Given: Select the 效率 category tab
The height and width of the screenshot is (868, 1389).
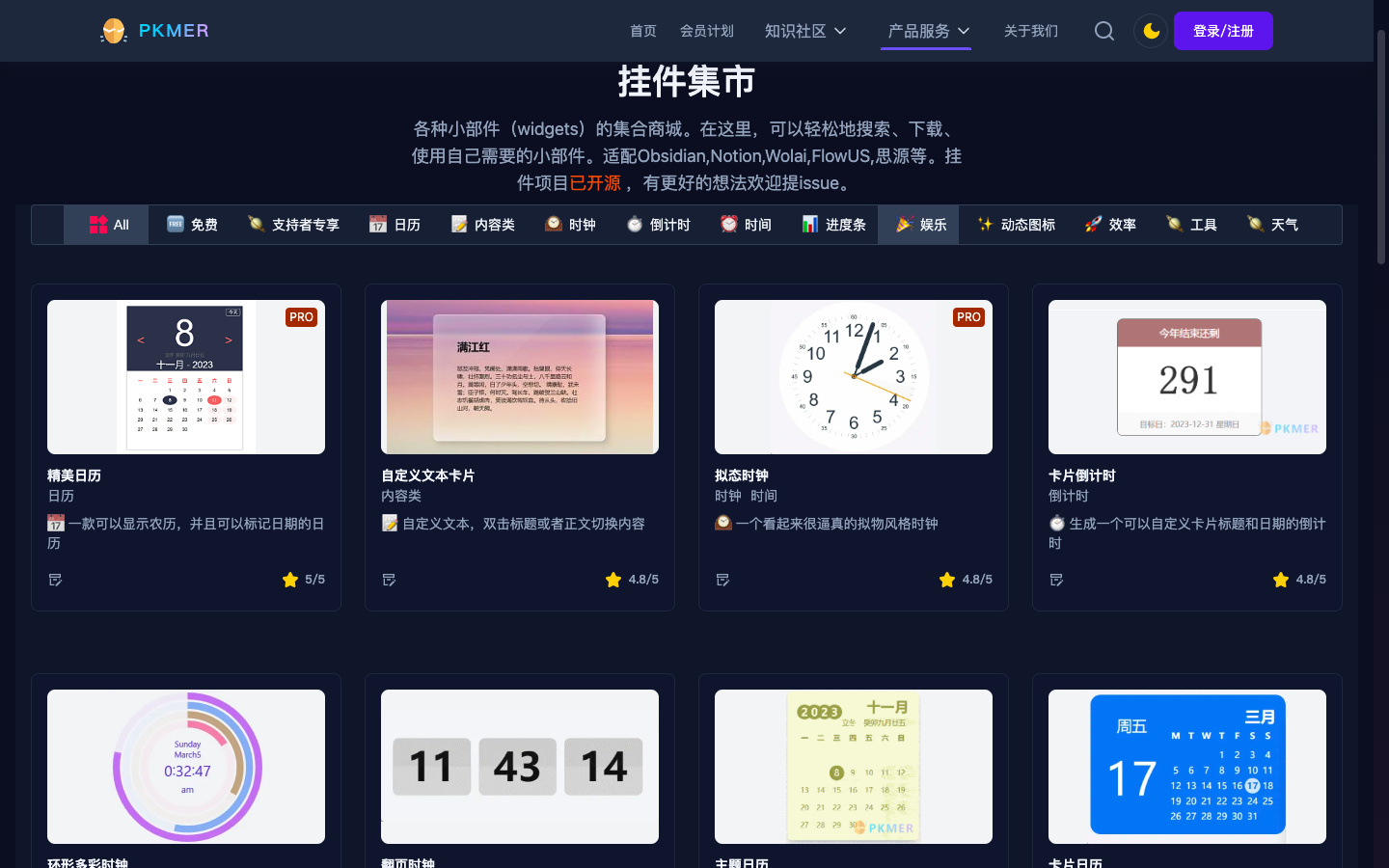Looking at the screenshot, I should 1110,225.
